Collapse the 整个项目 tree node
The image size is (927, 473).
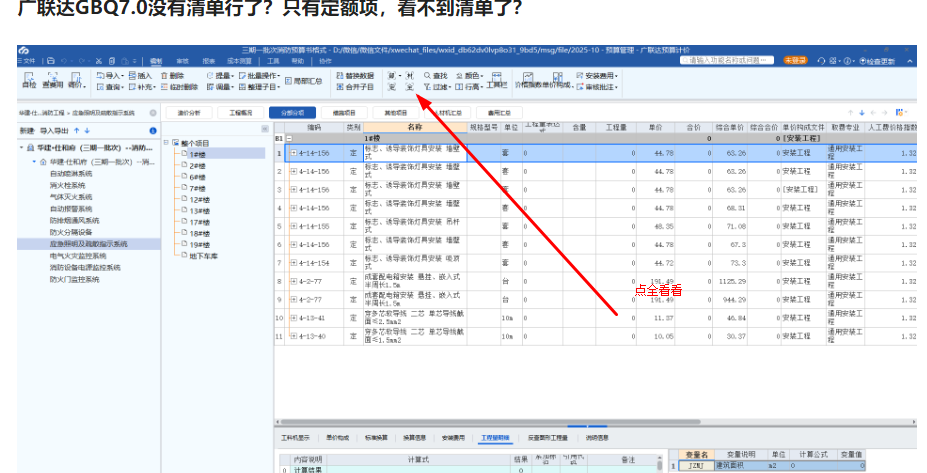coord(167,142)
